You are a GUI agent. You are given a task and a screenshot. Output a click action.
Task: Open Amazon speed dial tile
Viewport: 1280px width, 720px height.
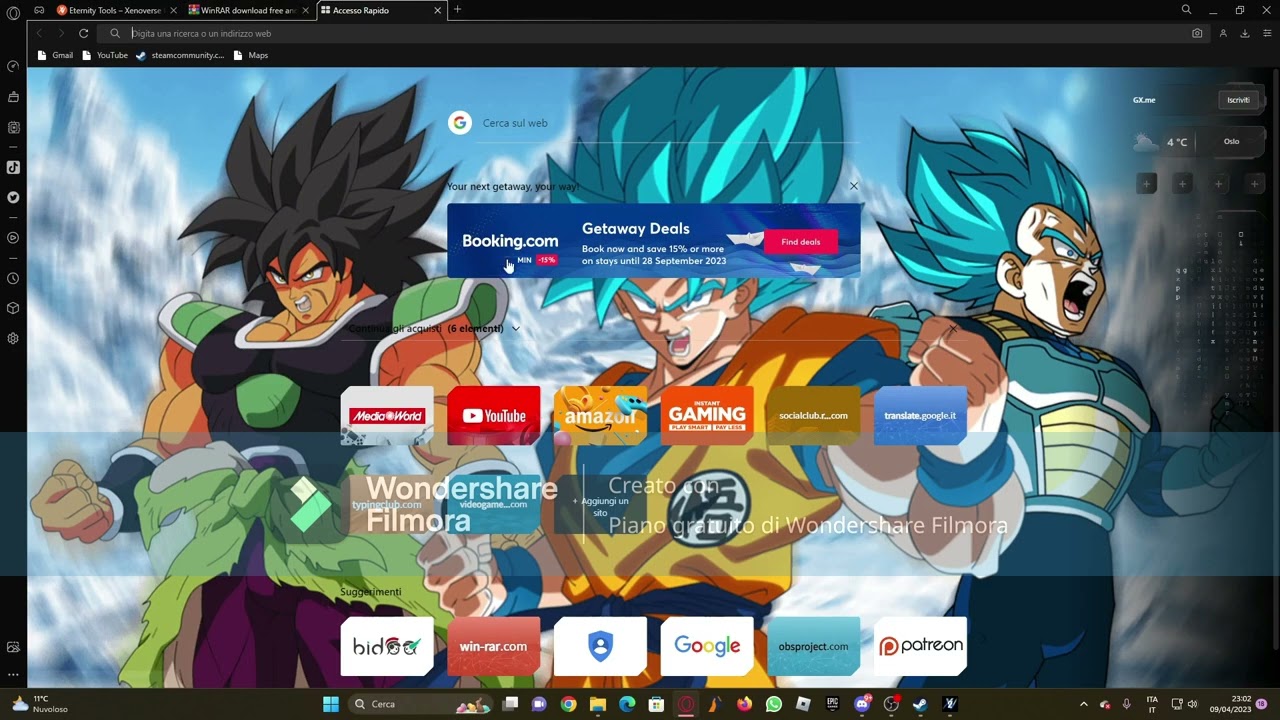click(x=600, y=416)
